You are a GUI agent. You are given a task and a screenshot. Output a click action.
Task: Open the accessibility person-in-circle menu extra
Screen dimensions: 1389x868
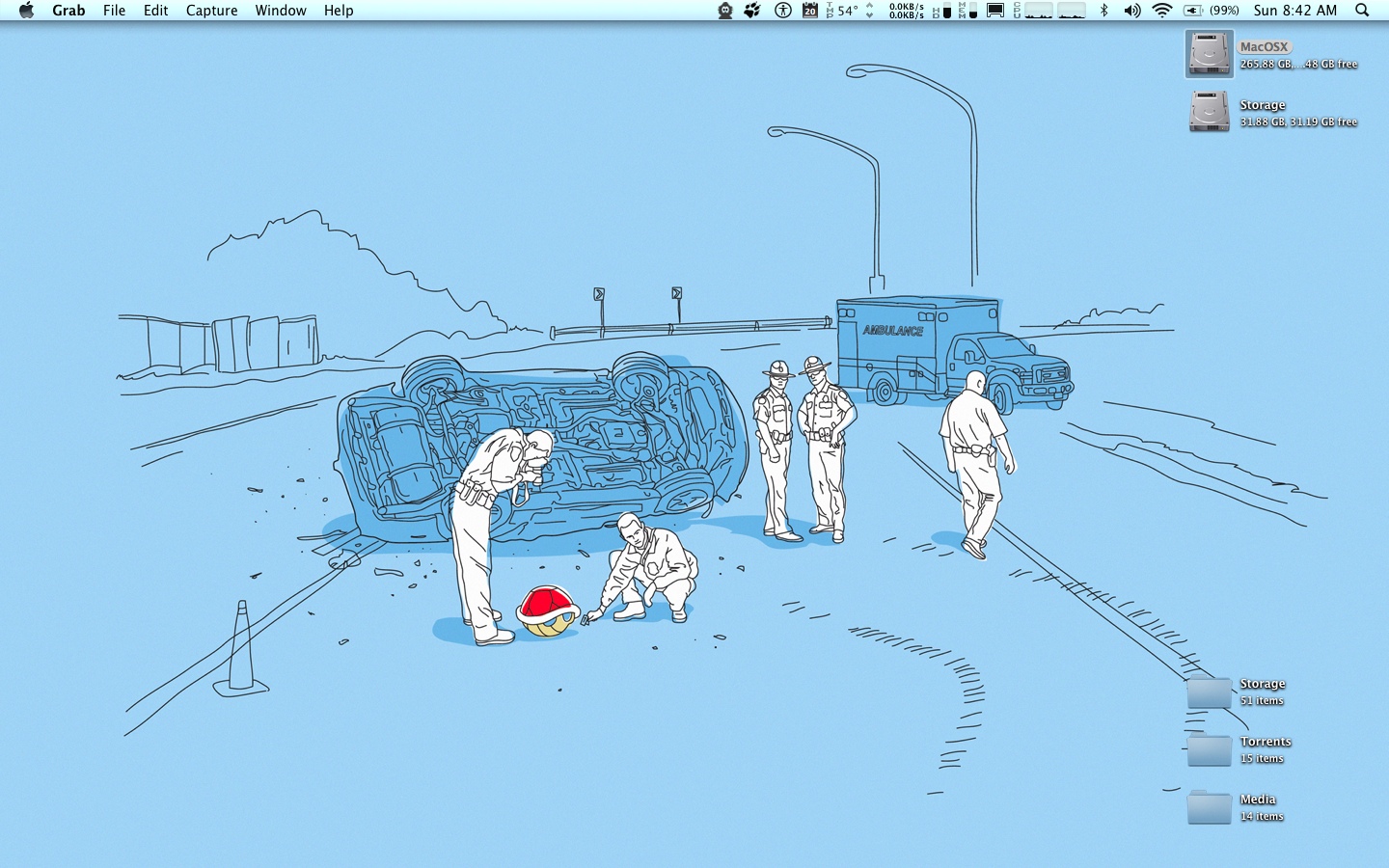click(x=783, y=11)
